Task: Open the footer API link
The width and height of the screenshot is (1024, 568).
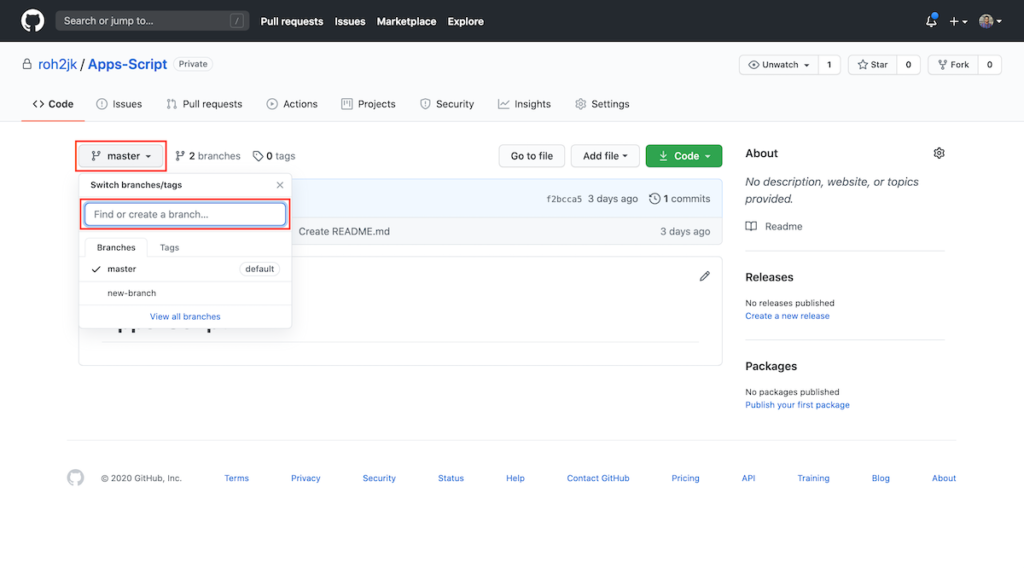Action: (x=748, y=478)
